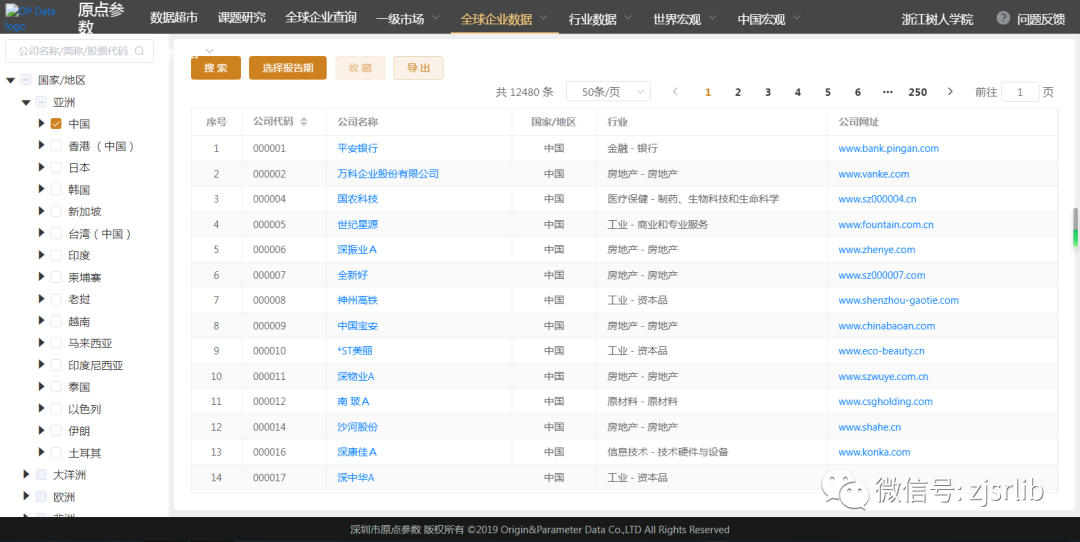Click the 000012 company code cell
This screenshot has width=1080, height=542.
coord(269,402)
